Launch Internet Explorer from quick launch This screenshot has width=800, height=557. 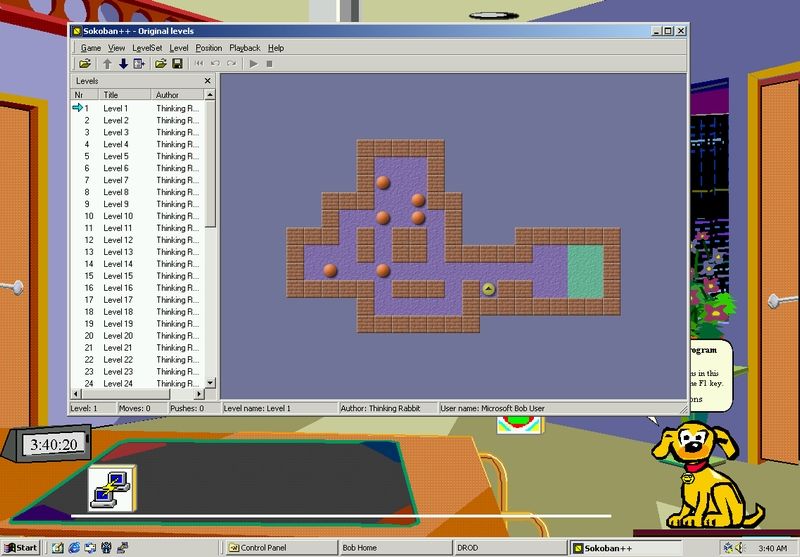pyautogui.click(x=74, y=548)
